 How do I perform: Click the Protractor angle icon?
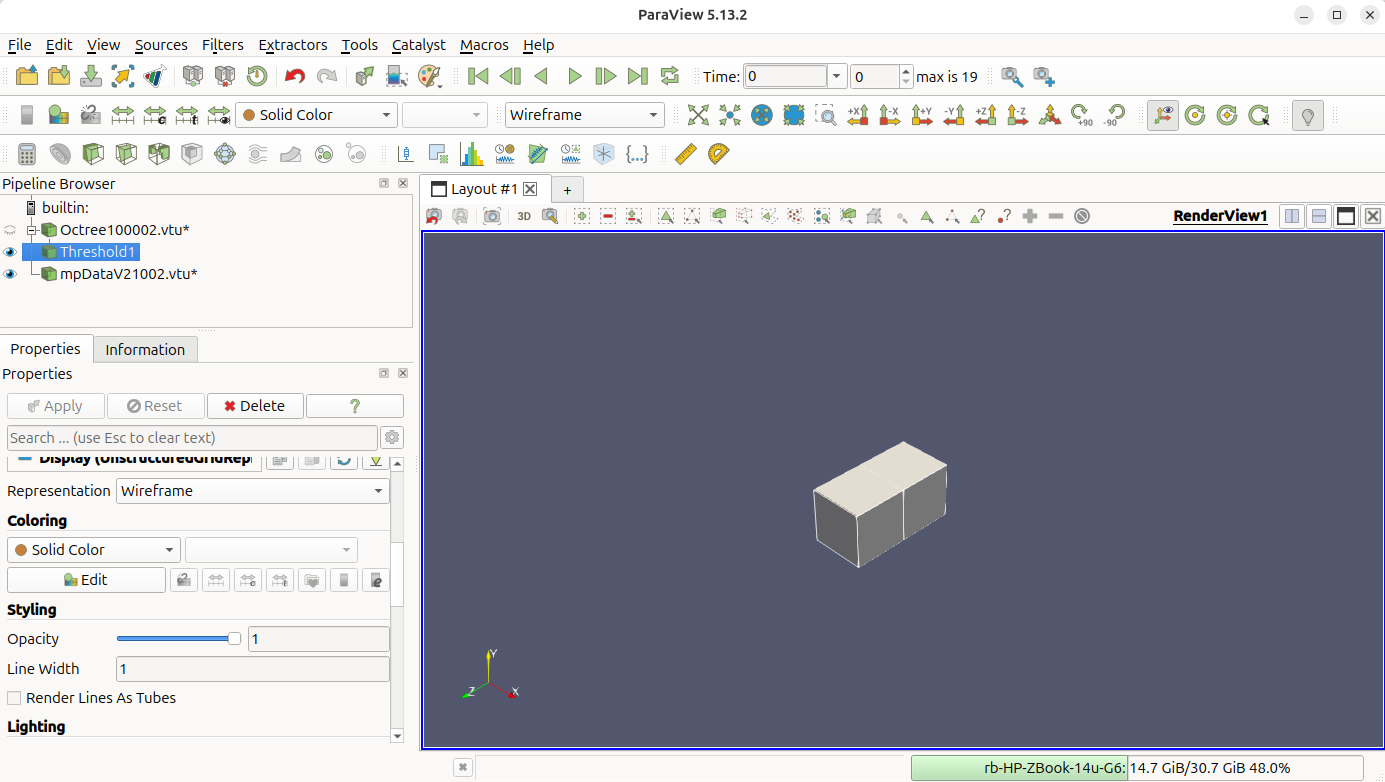point(718,154)
